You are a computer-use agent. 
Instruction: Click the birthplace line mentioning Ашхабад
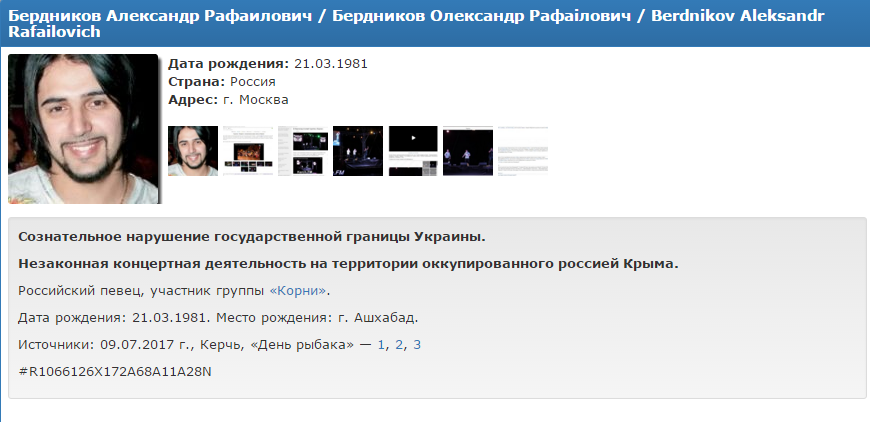[x=218, y=318]
